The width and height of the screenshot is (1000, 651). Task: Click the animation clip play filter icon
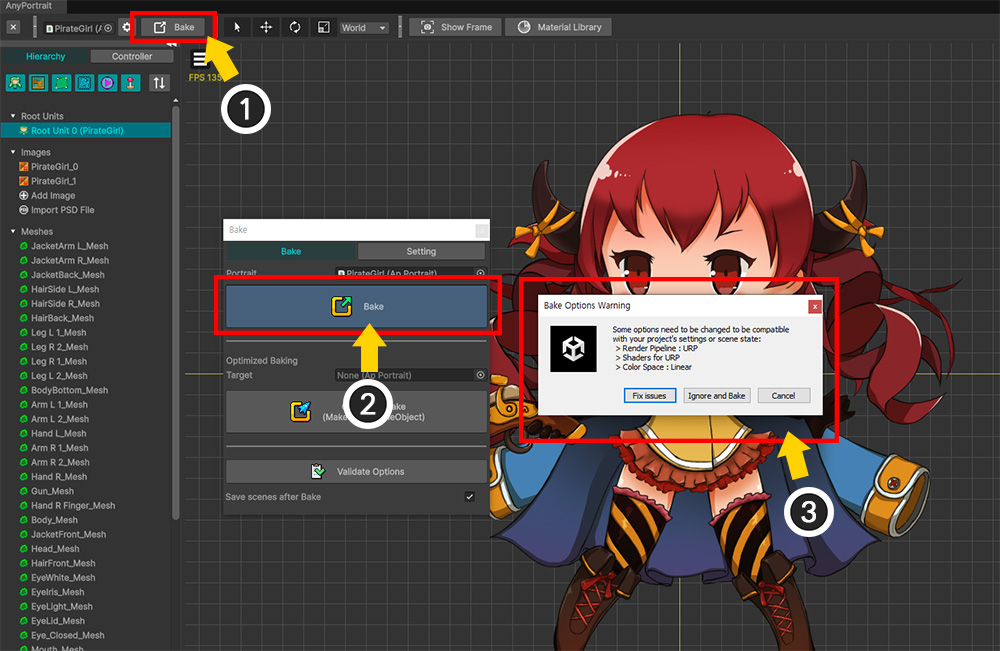pos(107,83)
